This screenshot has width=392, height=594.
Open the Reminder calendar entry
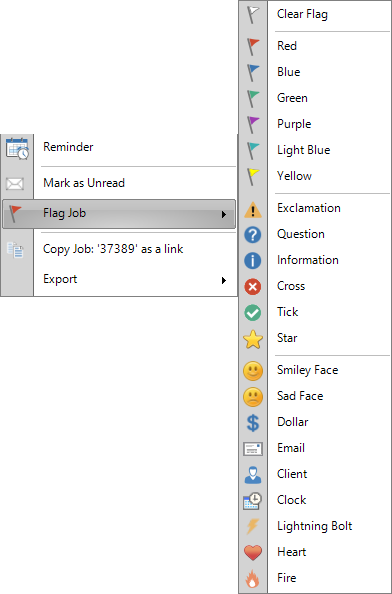(x=119, y=147)
